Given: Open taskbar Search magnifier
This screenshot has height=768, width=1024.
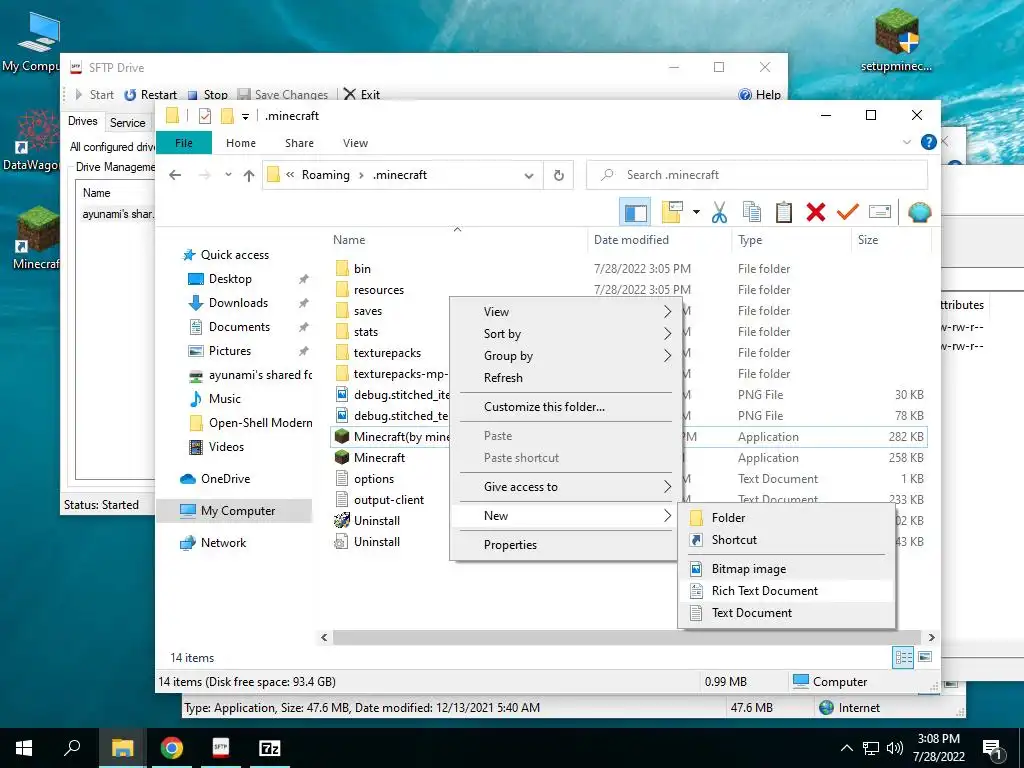Looking at the screenshot, I should tap(72, 748).
